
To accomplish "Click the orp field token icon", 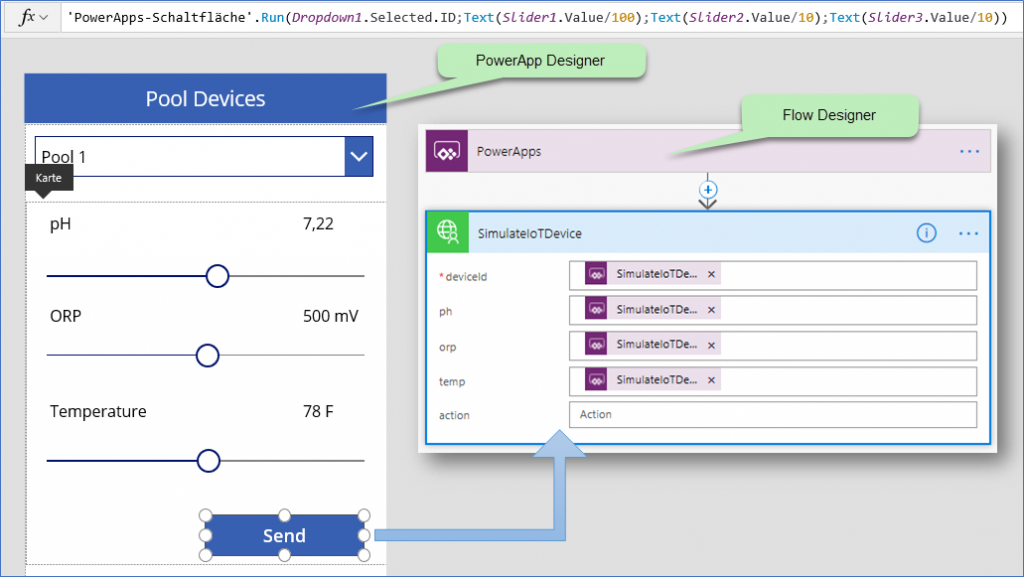I will click(x=596, y=345).
